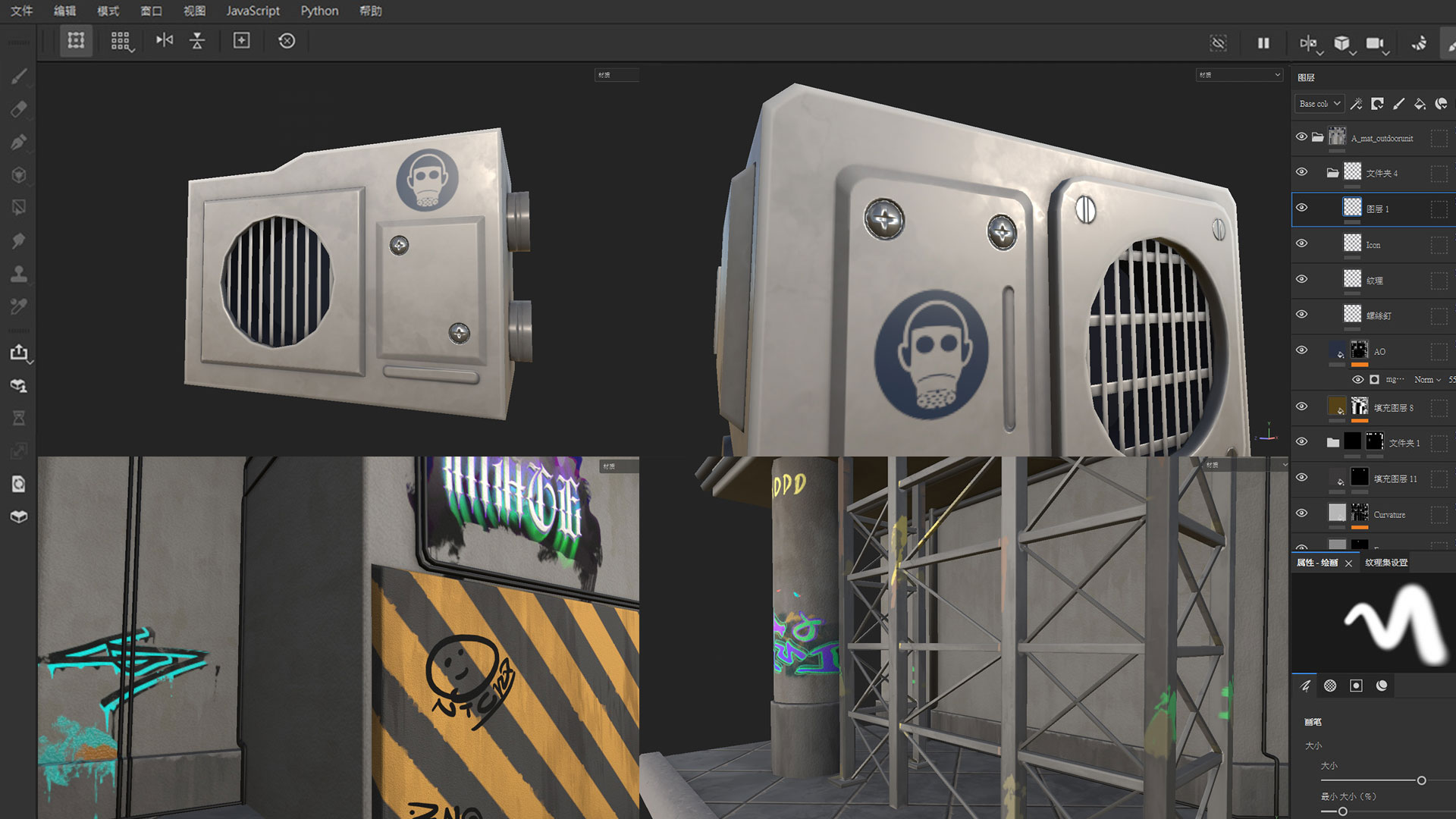Screen dimensions: 1456x819
Task: Open the Base color channel dropdown
Action: [1319, 104]
